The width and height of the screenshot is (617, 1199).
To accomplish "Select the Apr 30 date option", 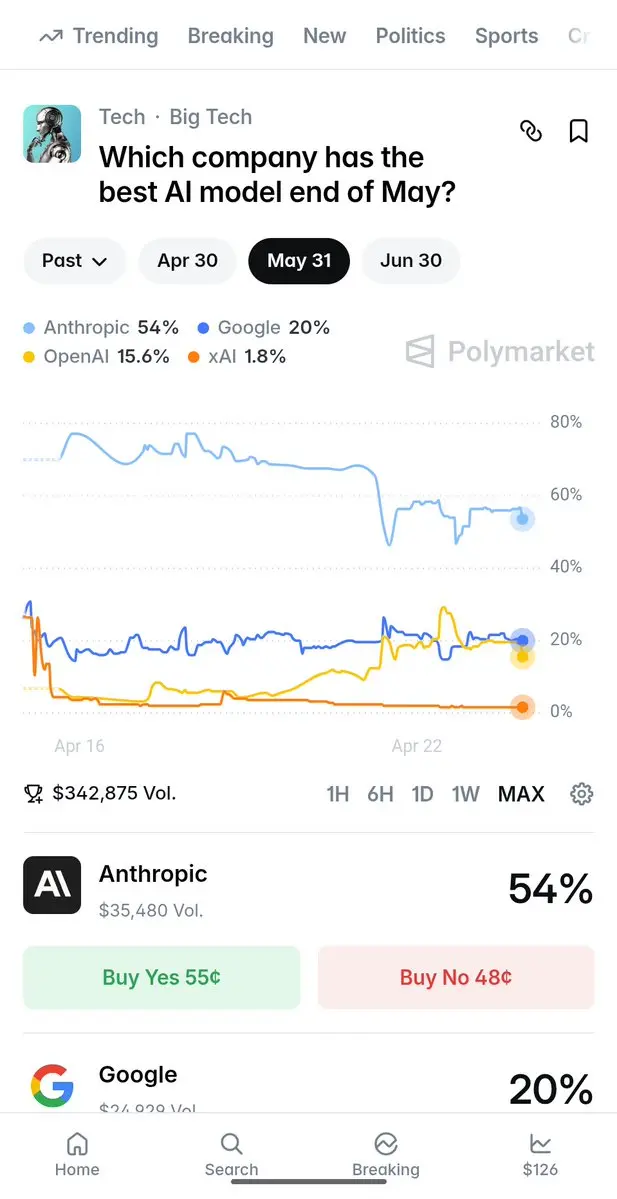I will tap(187, 261).
